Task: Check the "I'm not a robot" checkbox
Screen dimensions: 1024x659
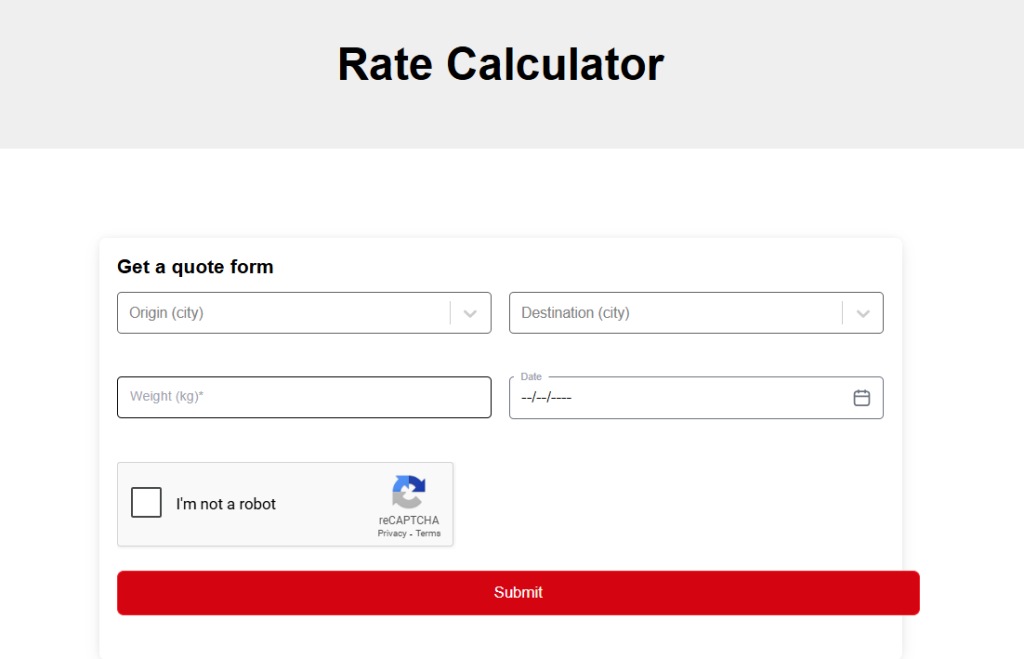Action: tap(146, 503)
